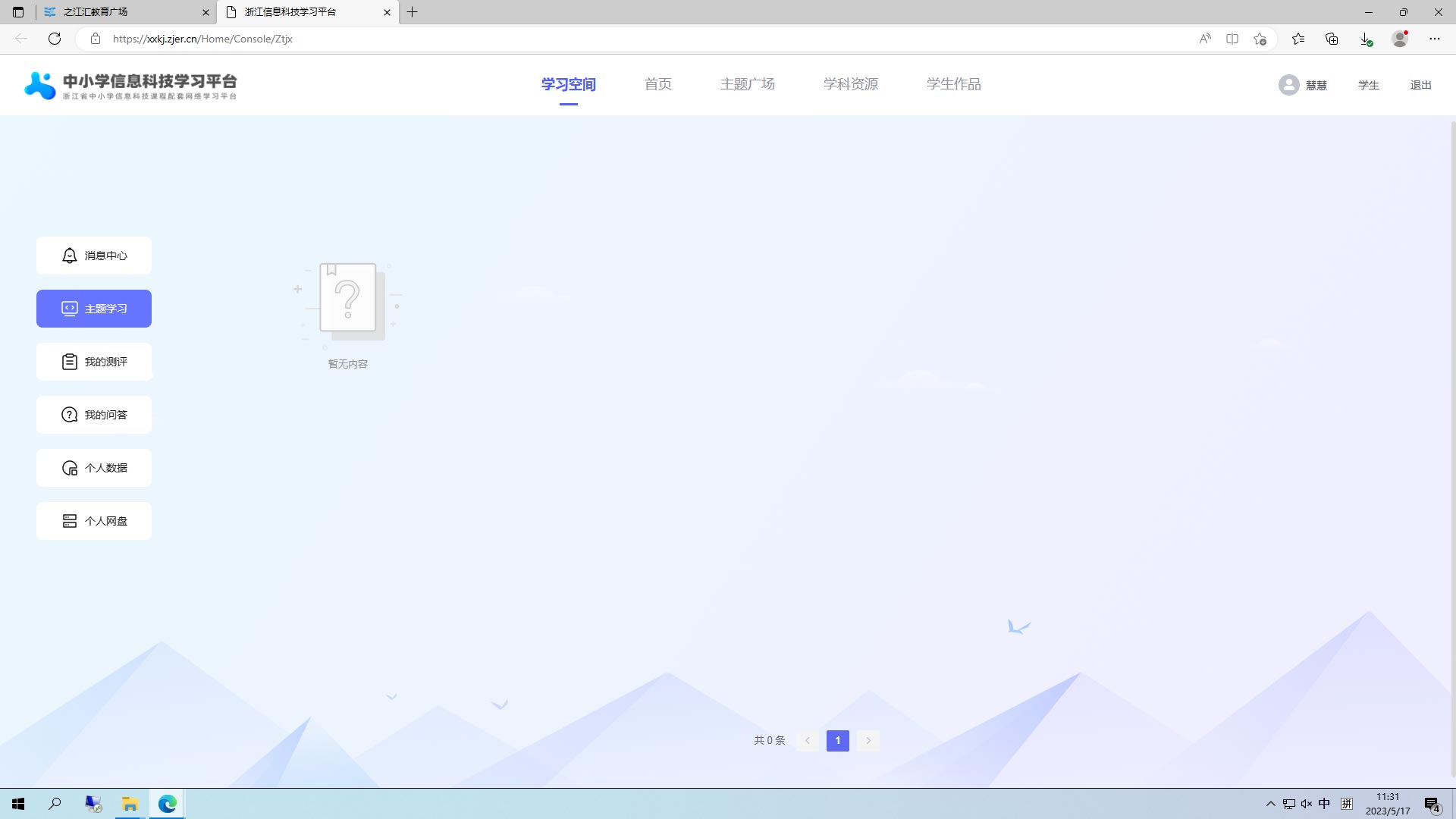This screenshot has height=819, width=1456.
Task: Switch to 首页 navigation tab
Action: (657, 84)
